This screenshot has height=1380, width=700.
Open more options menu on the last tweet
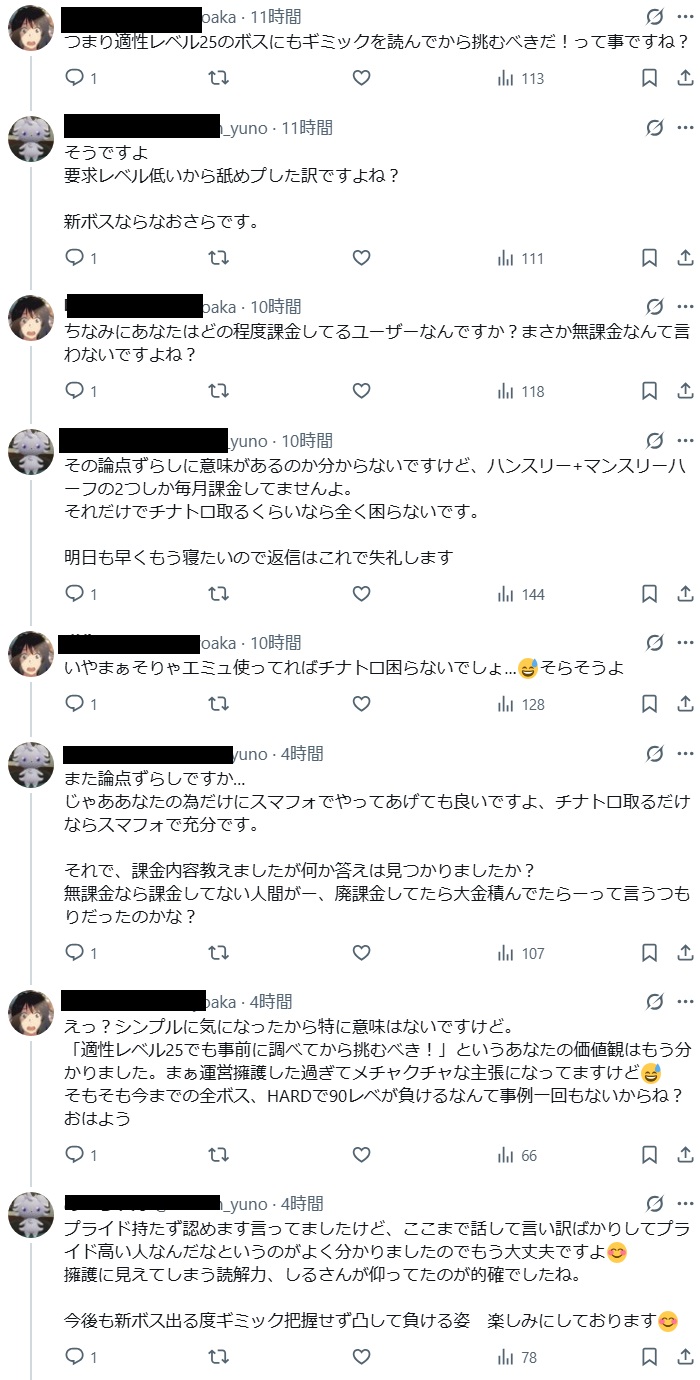coord(685,1204)
